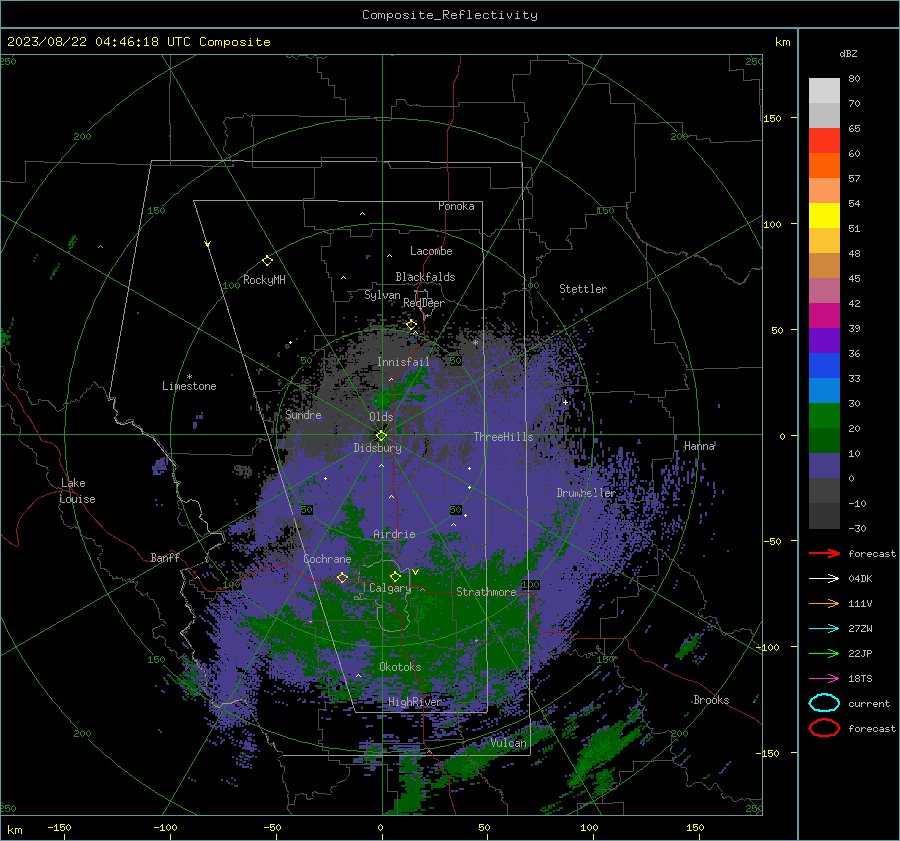Screen dimensions: 900x841
Task: Click the Banff town label
Action: (x=165, y=558)
